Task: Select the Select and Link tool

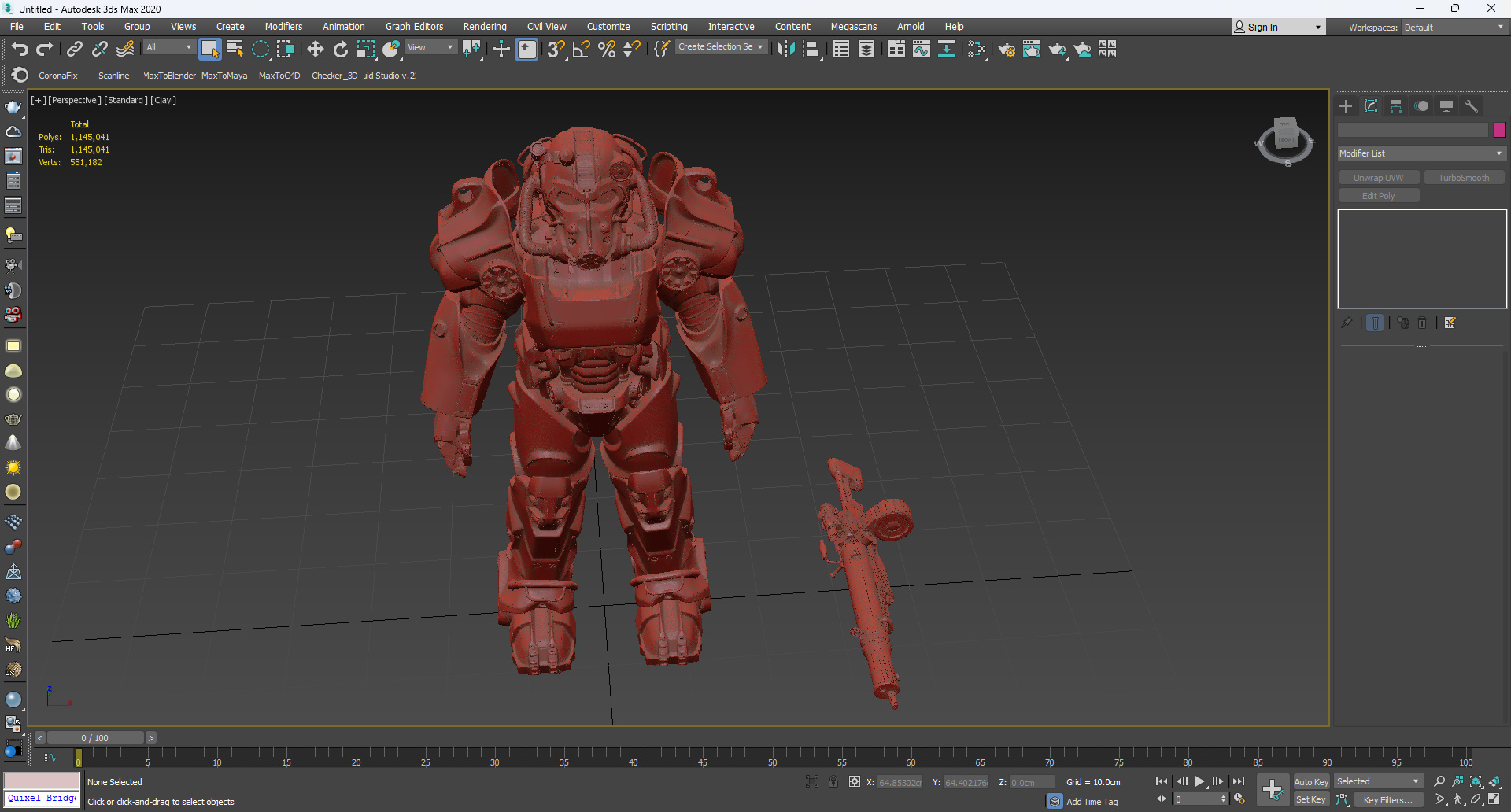Action: coord(74,50)
